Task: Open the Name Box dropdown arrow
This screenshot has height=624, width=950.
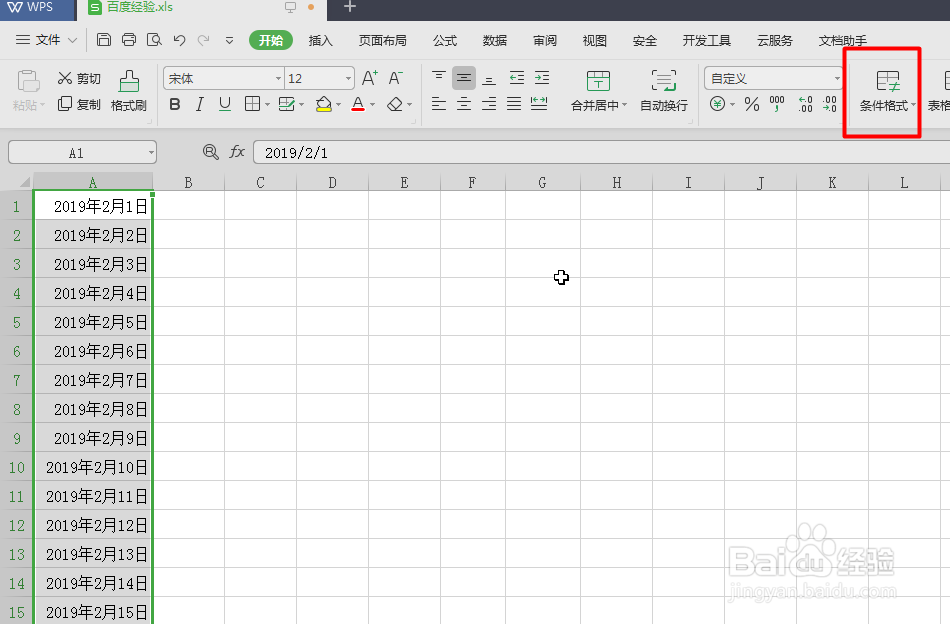Action: click(x=151, y=153)
